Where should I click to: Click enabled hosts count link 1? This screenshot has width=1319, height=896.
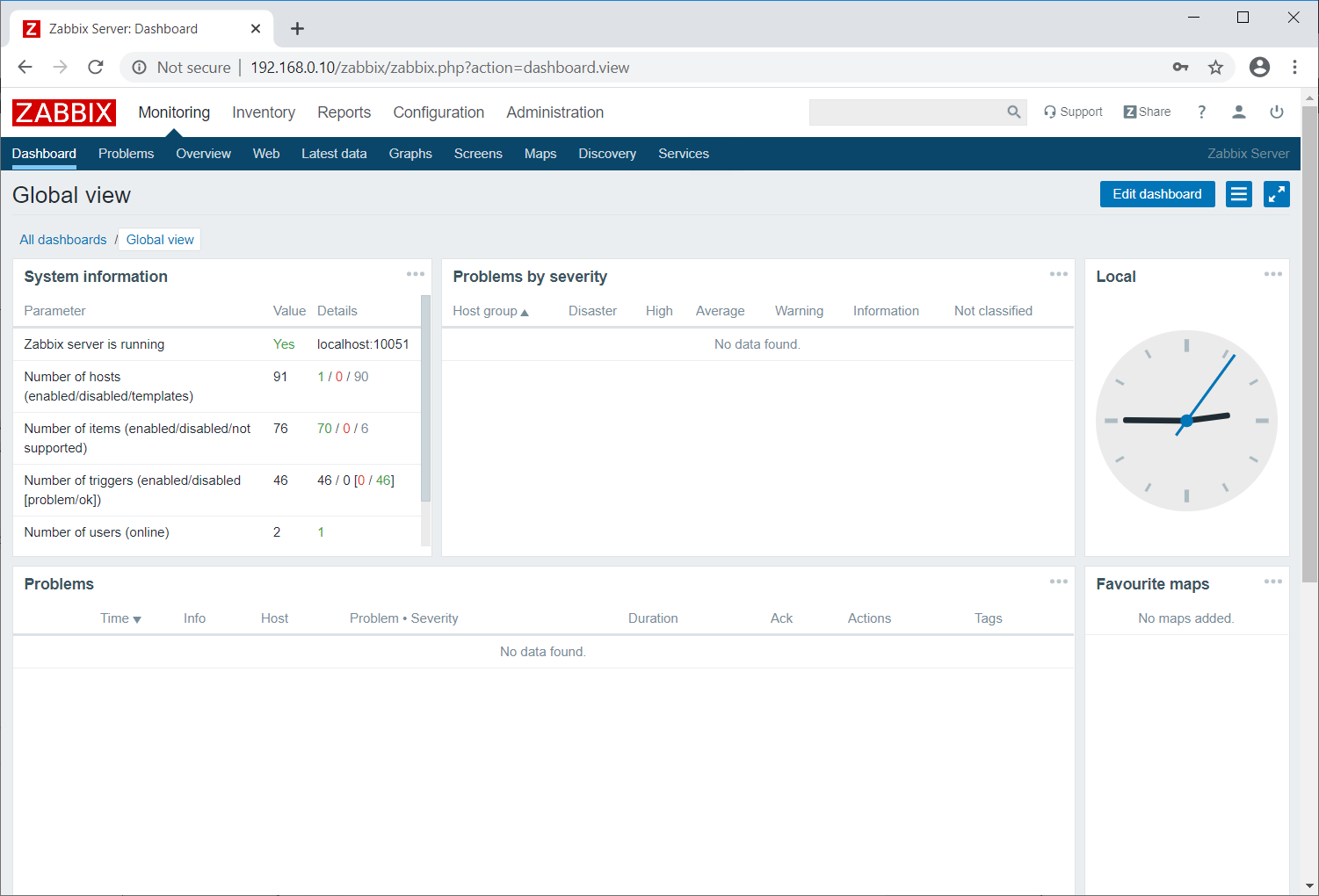(x=321, y=377)
